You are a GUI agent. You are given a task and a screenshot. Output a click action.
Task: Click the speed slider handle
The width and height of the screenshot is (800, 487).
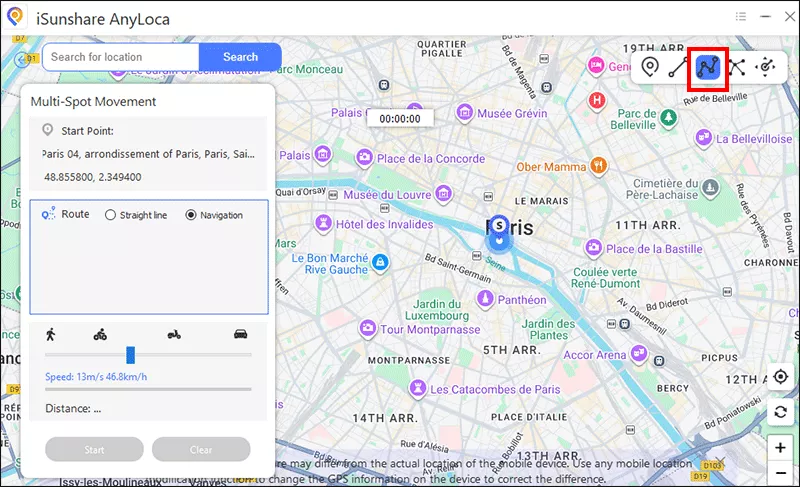click(130, 355)
